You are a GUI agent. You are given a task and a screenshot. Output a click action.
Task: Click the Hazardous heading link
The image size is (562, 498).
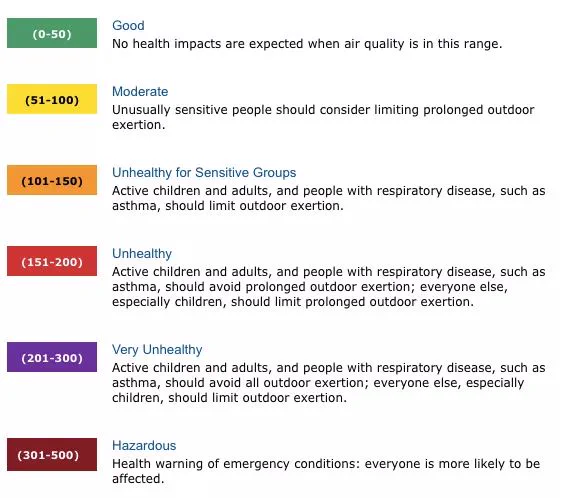144,445
